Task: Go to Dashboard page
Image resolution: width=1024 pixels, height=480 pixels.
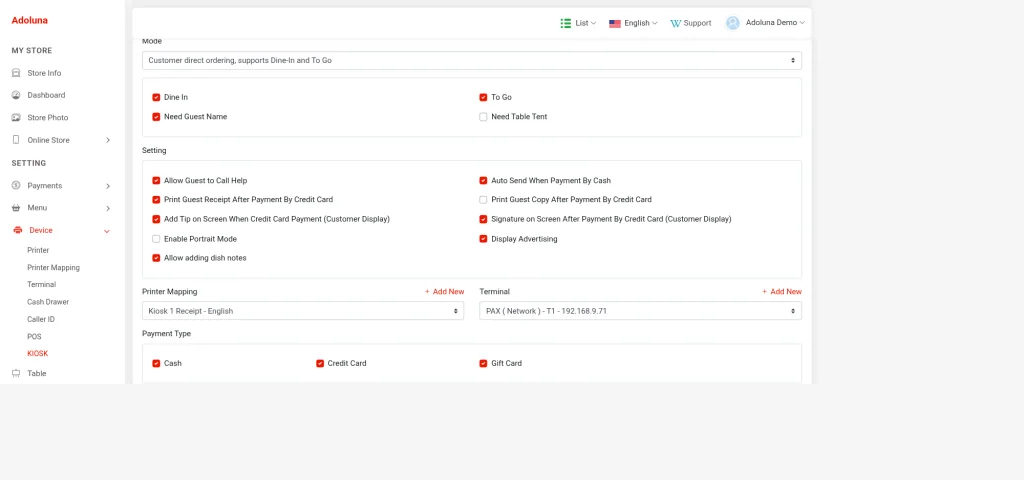Action: 46,95
